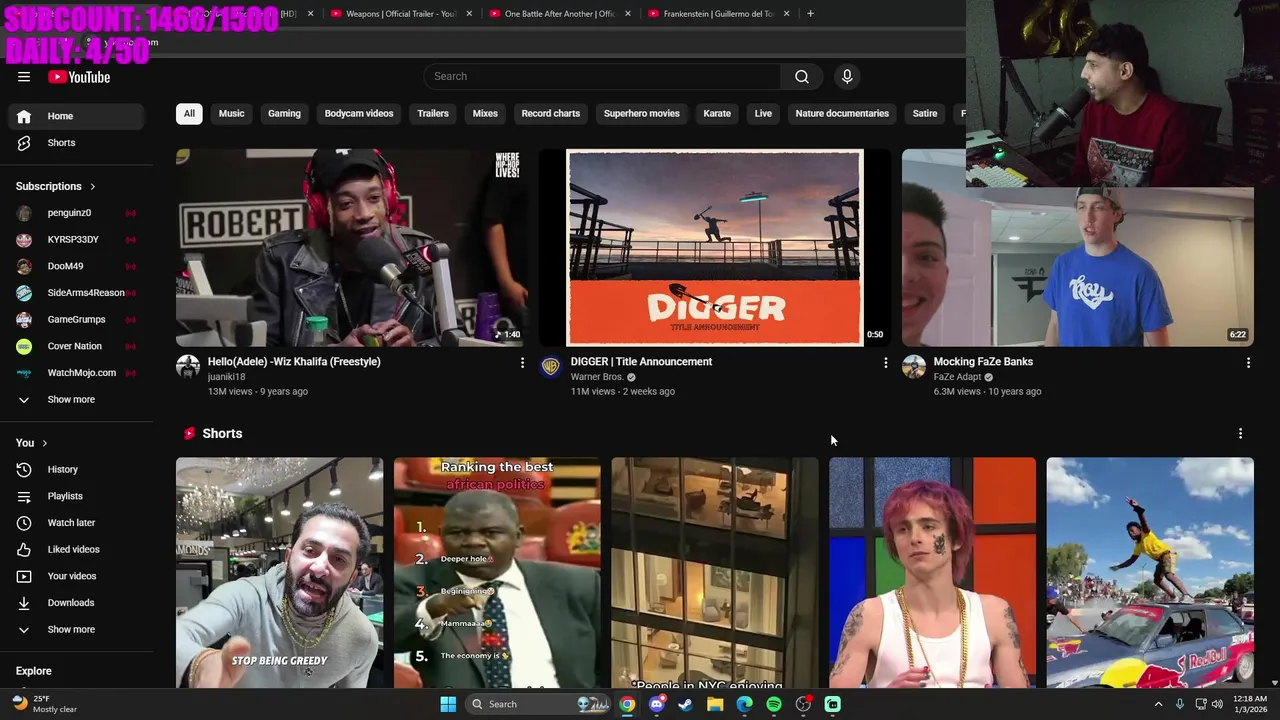
Task: Open options menu for Wiz Khalifa Freestyle video
Action: [x=522, y=363]
